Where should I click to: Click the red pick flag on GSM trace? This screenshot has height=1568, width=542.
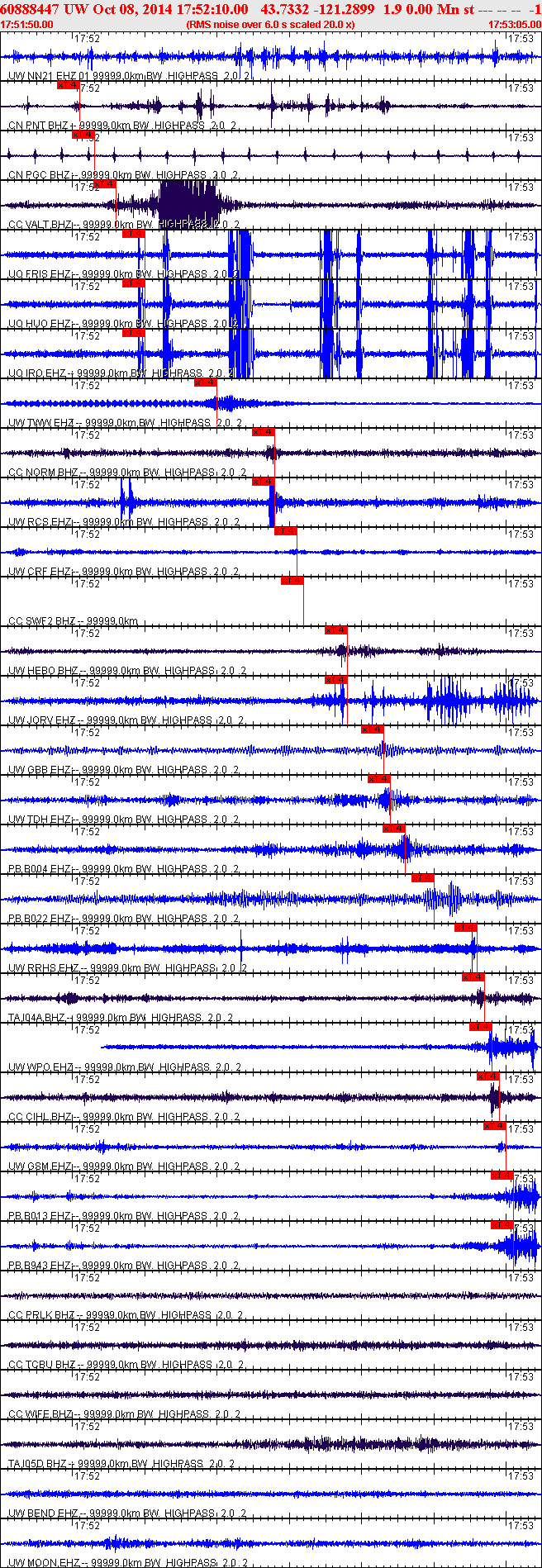(494, 1126)
